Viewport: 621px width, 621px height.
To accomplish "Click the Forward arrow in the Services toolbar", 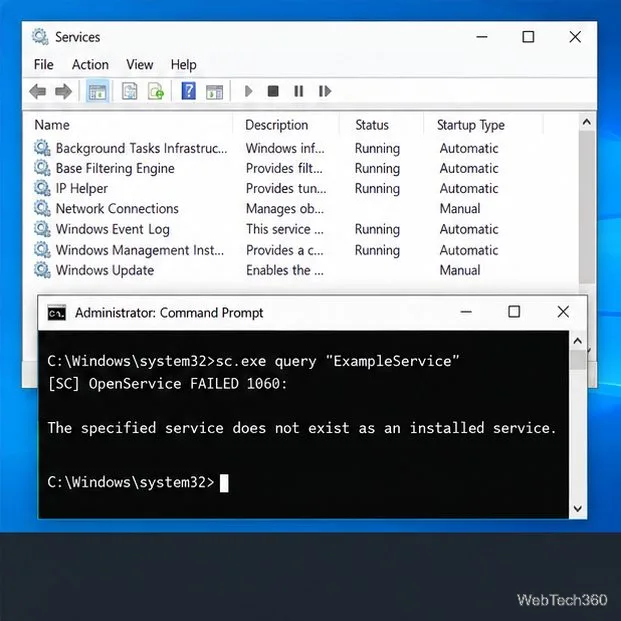I will coord(63,91).
